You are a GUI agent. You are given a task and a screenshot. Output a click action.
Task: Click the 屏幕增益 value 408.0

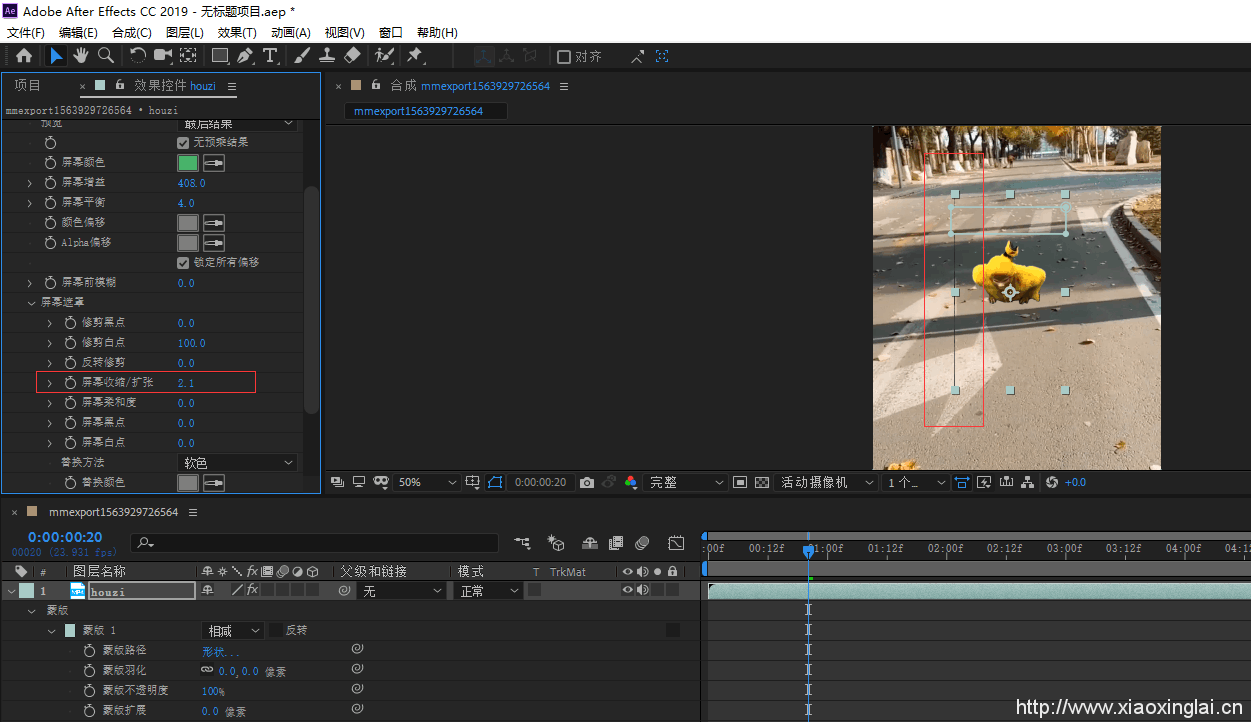[191, 183]
